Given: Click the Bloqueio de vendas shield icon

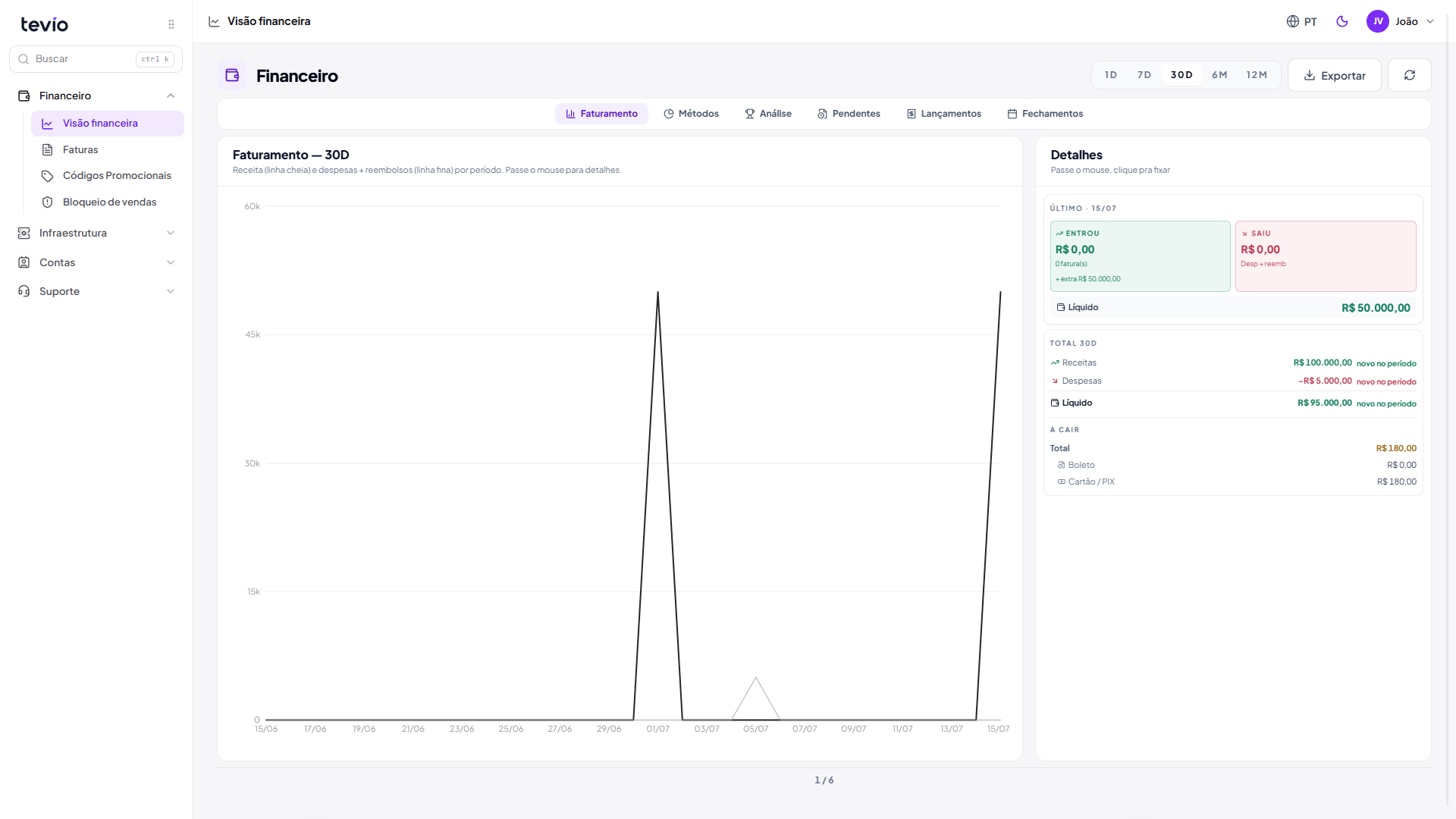Looking at the screenshot, I should [47, 202].
